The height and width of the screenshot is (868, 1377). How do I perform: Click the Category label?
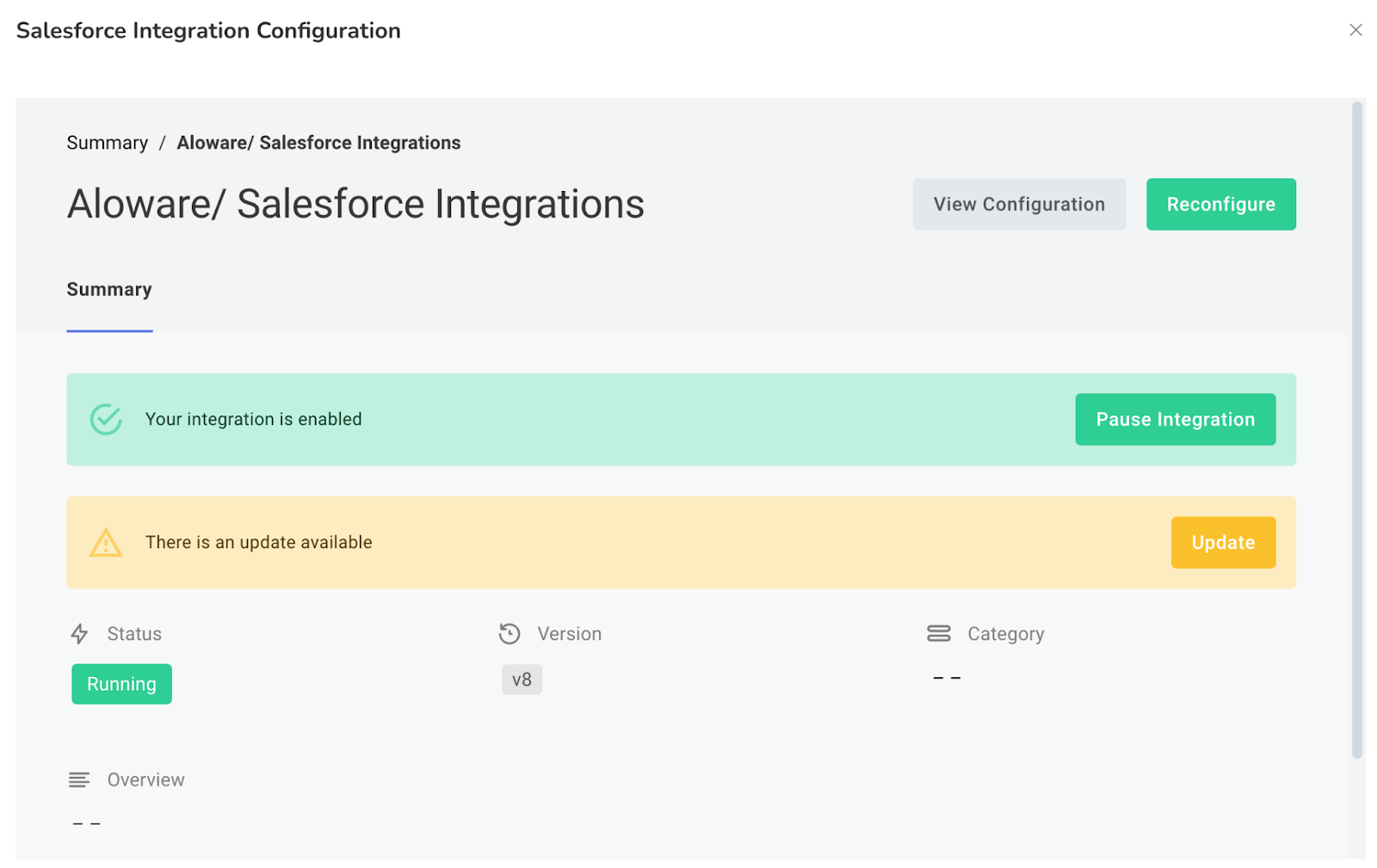(x=1005, y=634)
